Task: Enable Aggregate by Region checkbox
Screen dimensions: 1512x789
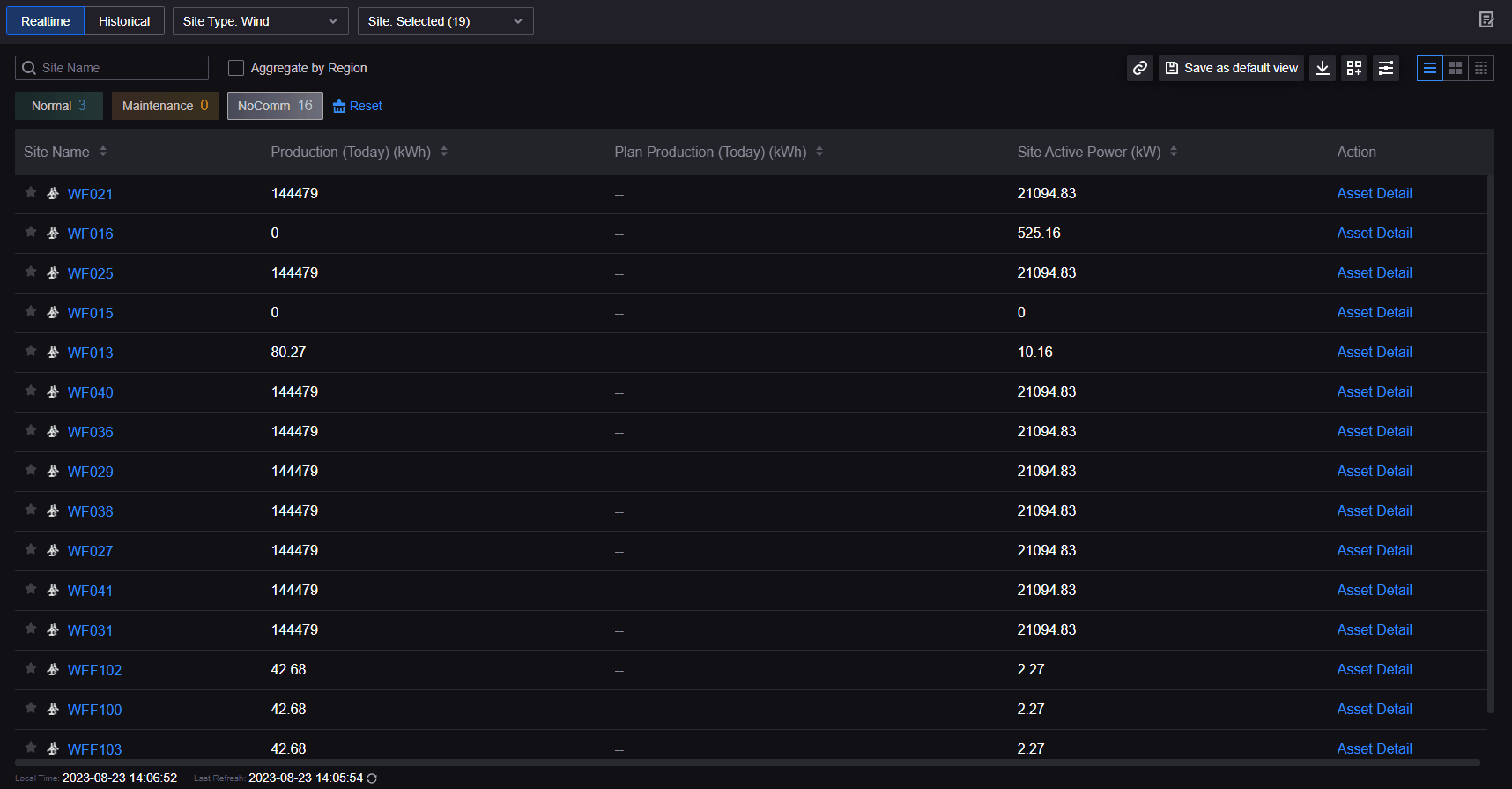Action: point(236,68)
